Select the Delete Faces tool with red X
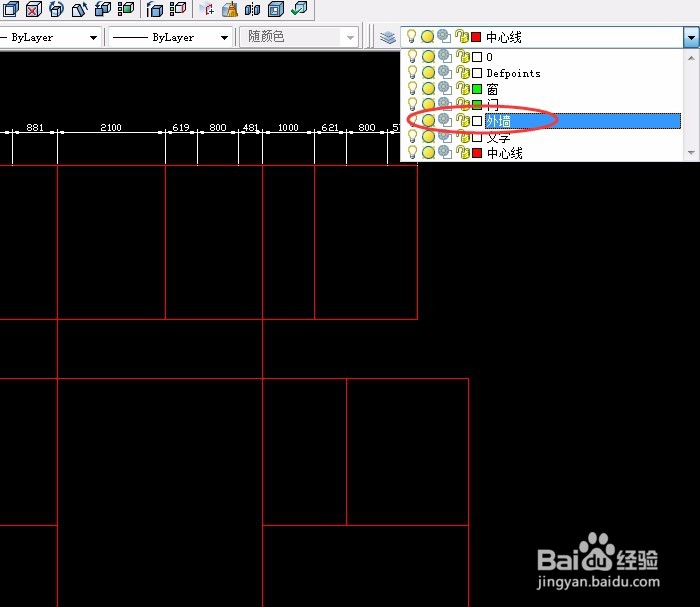The height and width of the screenshot is (607, 700). pyautogui.click(x=33, y=8)
